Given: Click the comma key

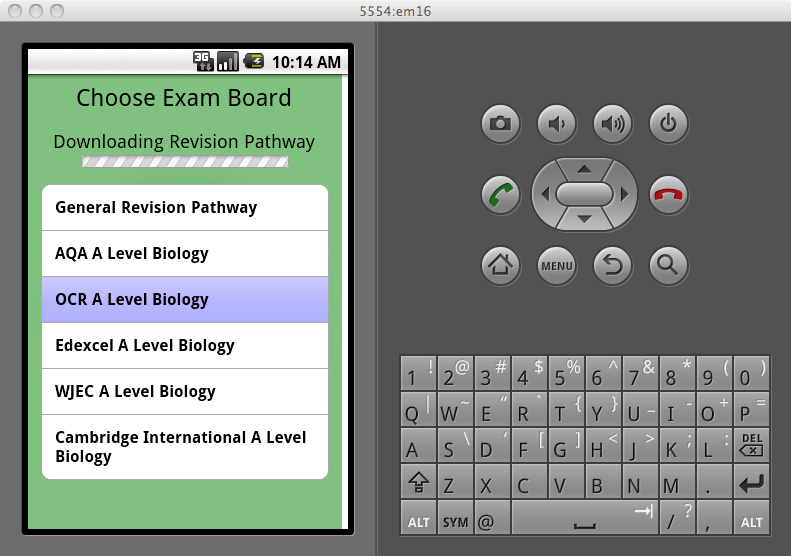Looking at the screenshot, I should point(714,518).
